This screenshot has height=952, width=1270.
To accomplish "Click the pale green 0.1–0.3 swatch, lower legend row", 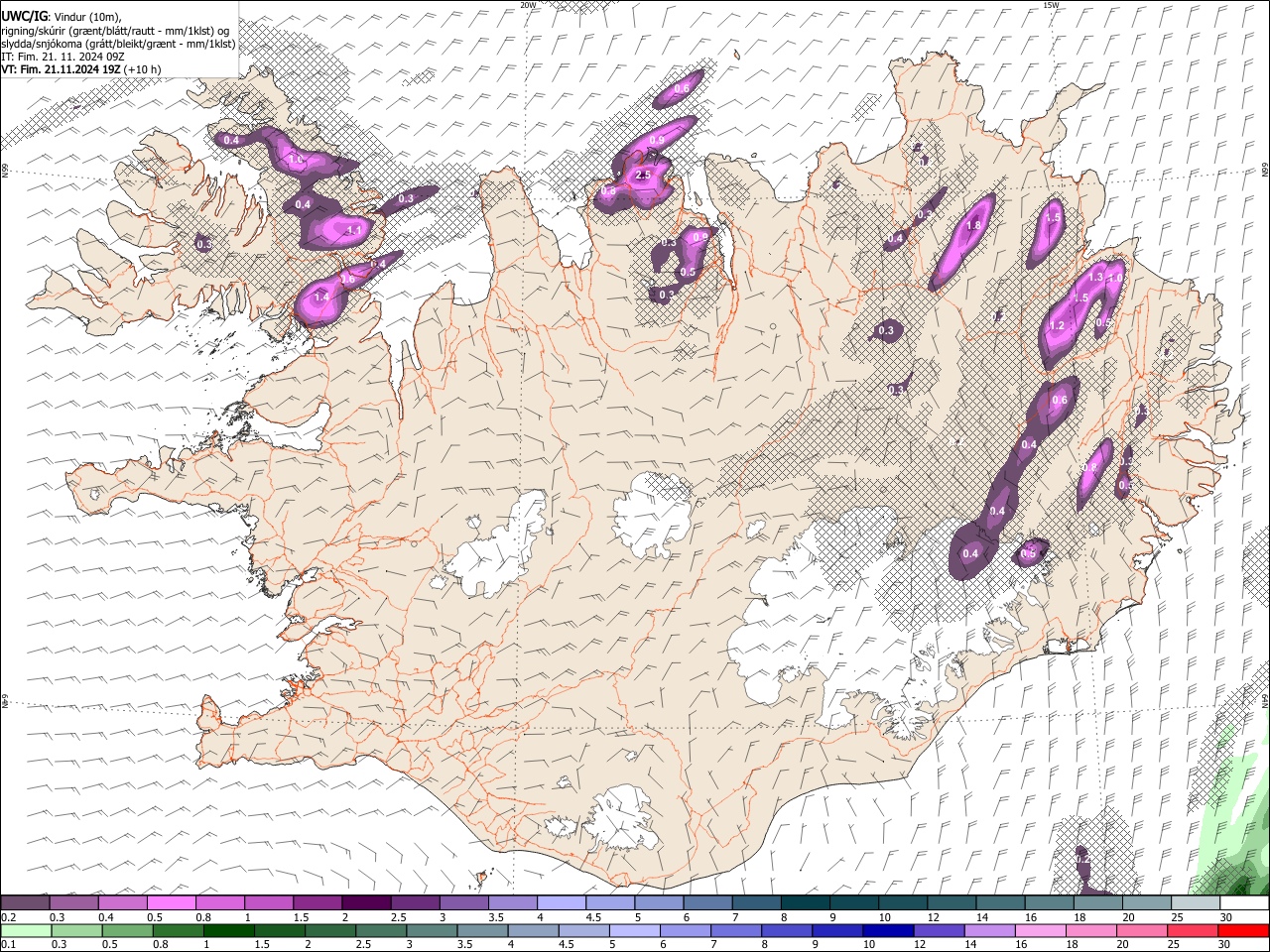I will point(25,930).
